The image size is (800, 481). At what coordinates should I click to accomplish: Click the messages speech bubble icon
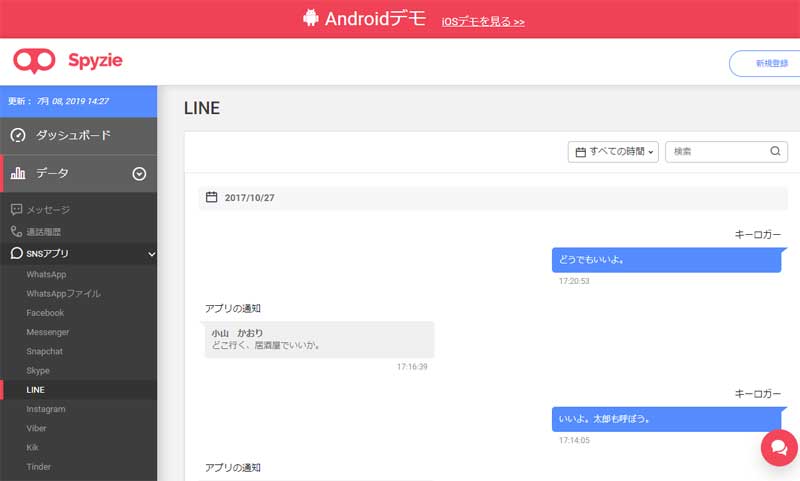pos(16,209)
